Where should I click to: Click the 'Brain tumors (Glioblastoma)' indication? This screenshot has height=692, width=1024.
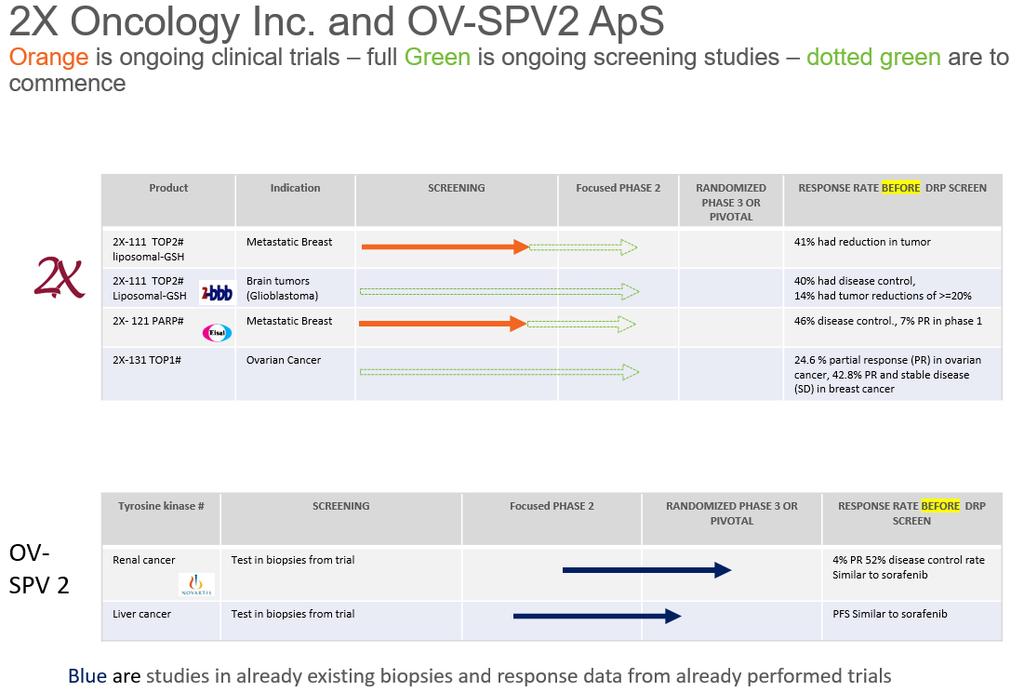tap(282, 288)
